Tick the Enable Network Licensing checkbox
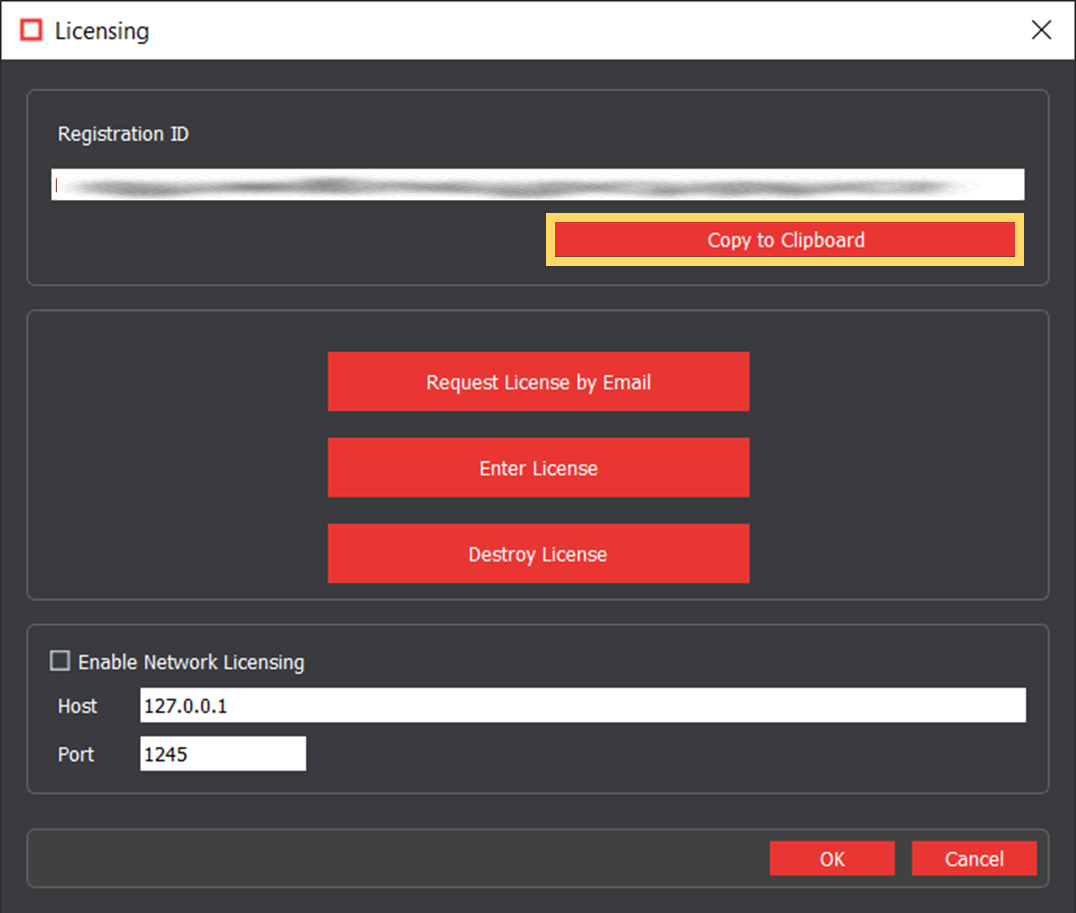This screenshot has height=913, width=1076. tap(61, 661)
